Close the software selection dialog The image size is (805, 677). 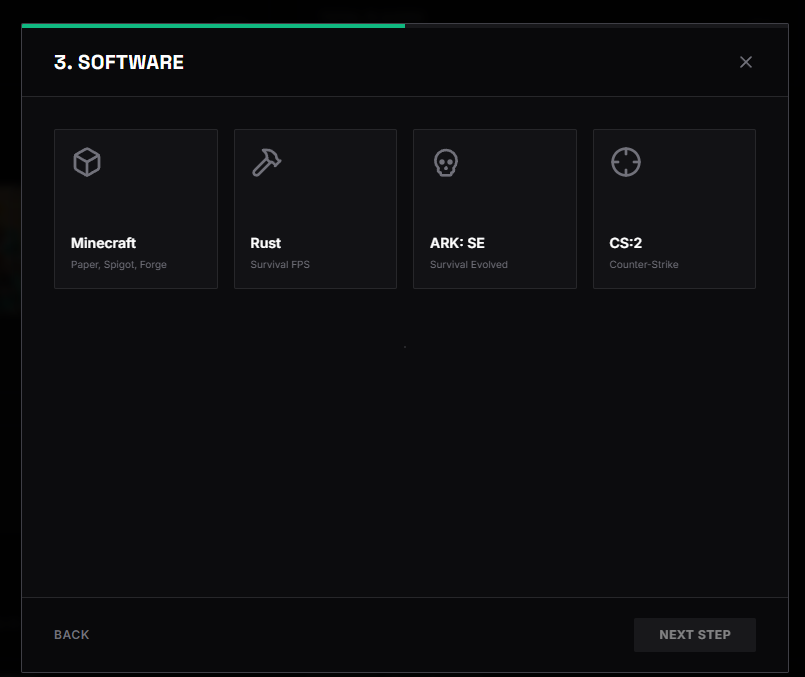[745, 61]
